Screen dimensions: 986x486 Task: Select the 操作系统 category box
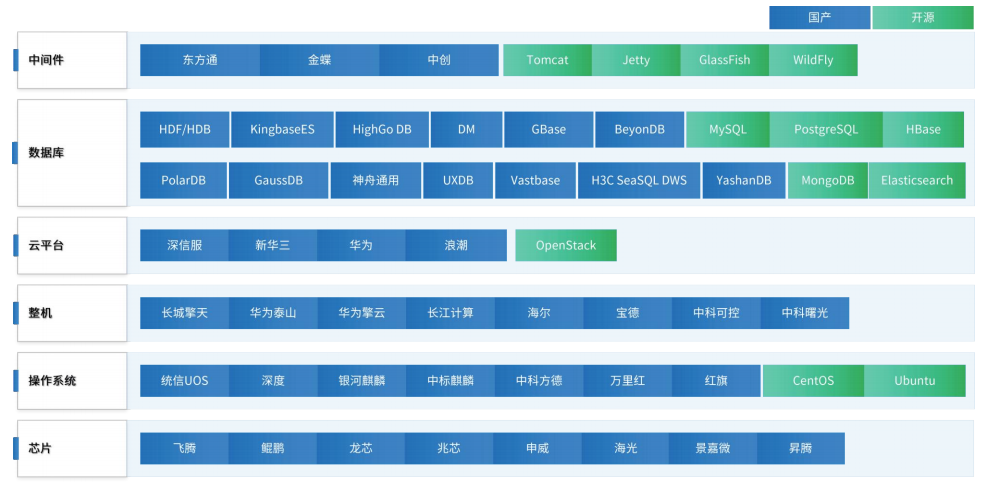coord(72,380)
